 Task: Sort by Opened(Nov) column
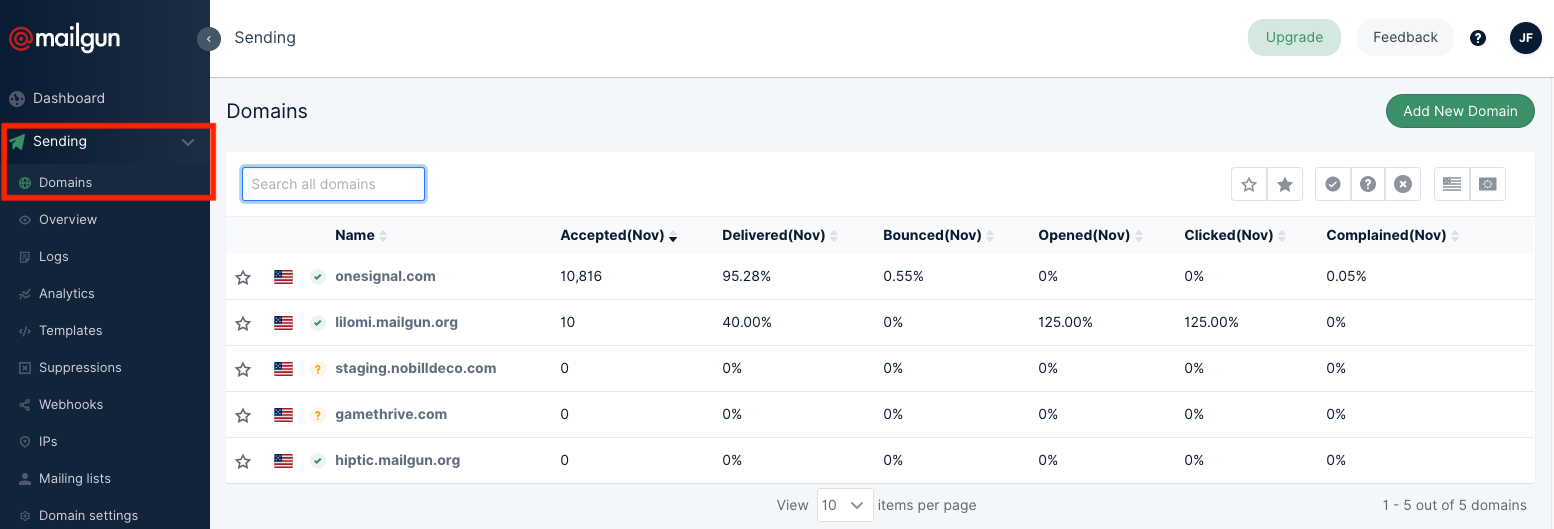1091,236
